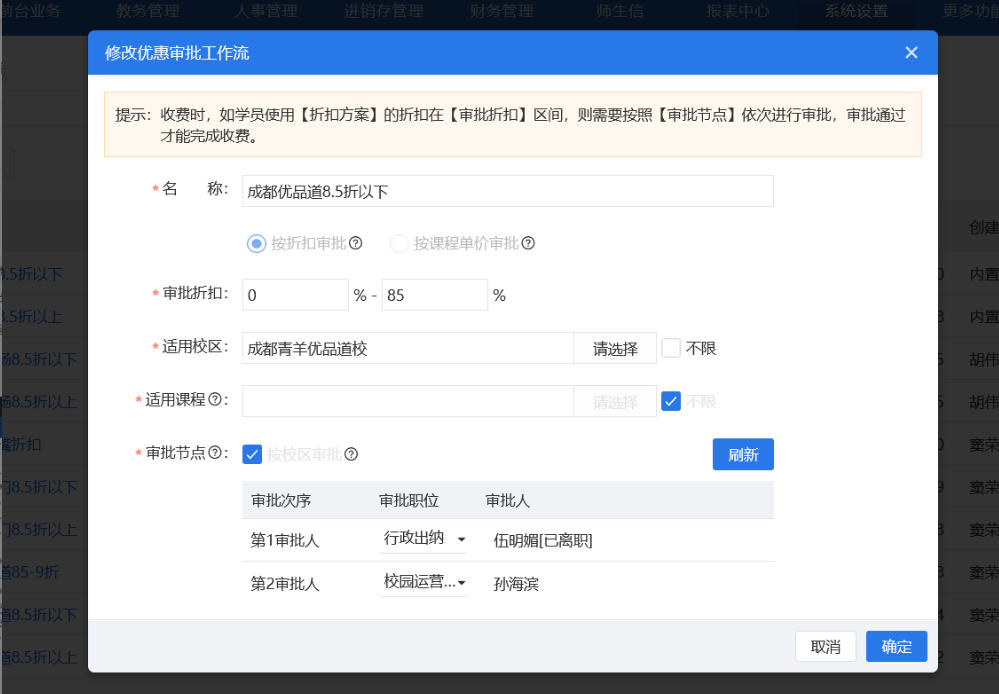This screenshot has height=694, width=999.
Task: Open the 教务管理 menu
Action: (x=148, y=11)
